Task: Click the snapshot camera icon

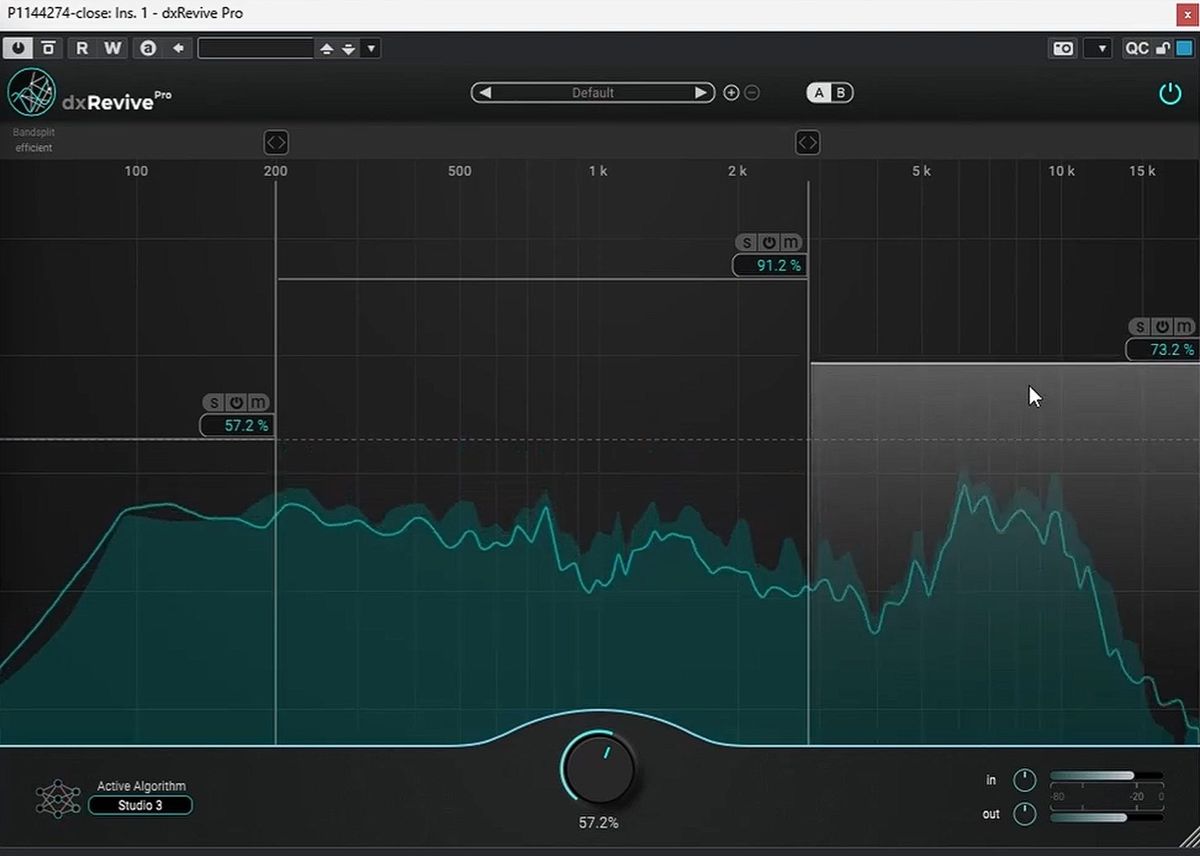Action: pos(1063,48)
